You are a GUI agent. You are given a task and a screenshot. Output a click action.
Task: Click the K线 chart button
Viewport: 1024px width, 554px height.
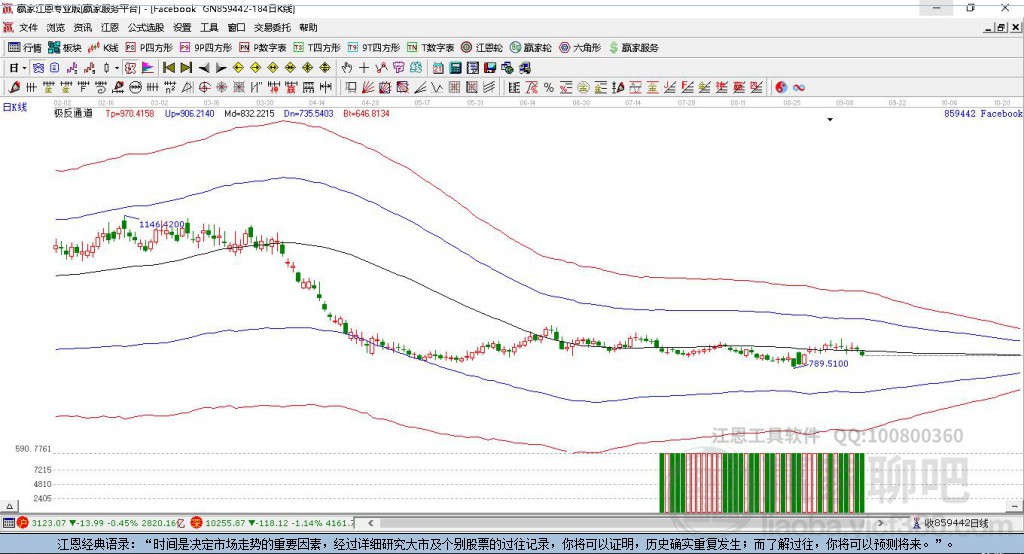pos(103,48)
